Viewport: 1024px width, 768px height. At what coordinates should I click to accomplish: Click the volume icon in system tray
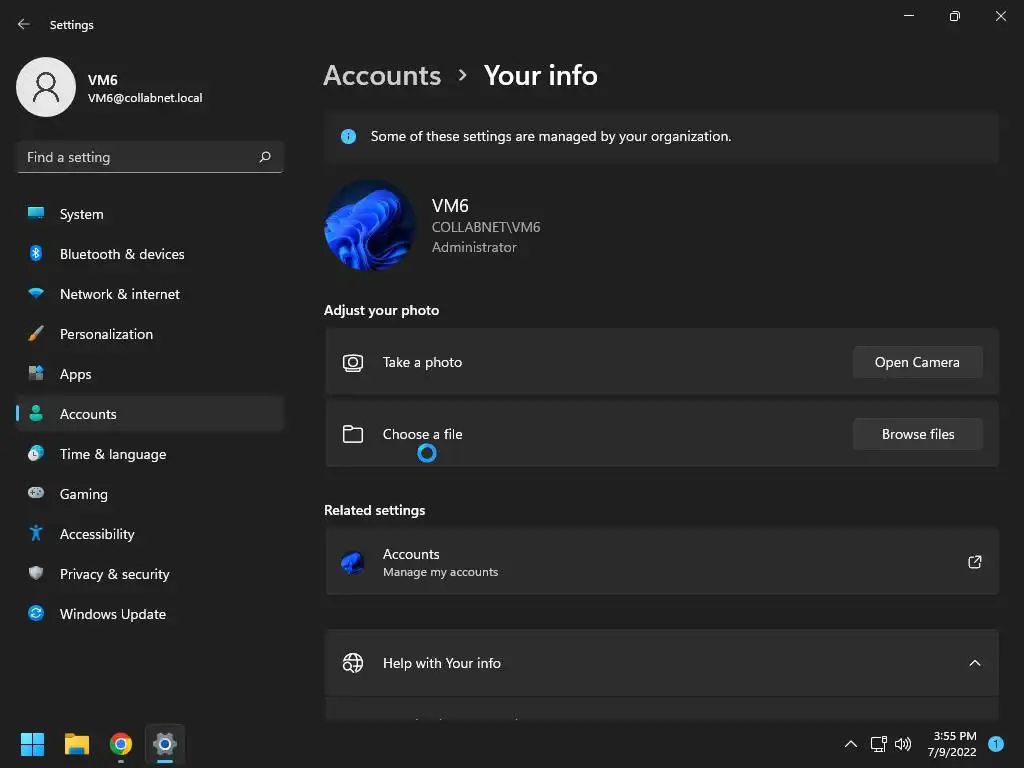(903, 744)
